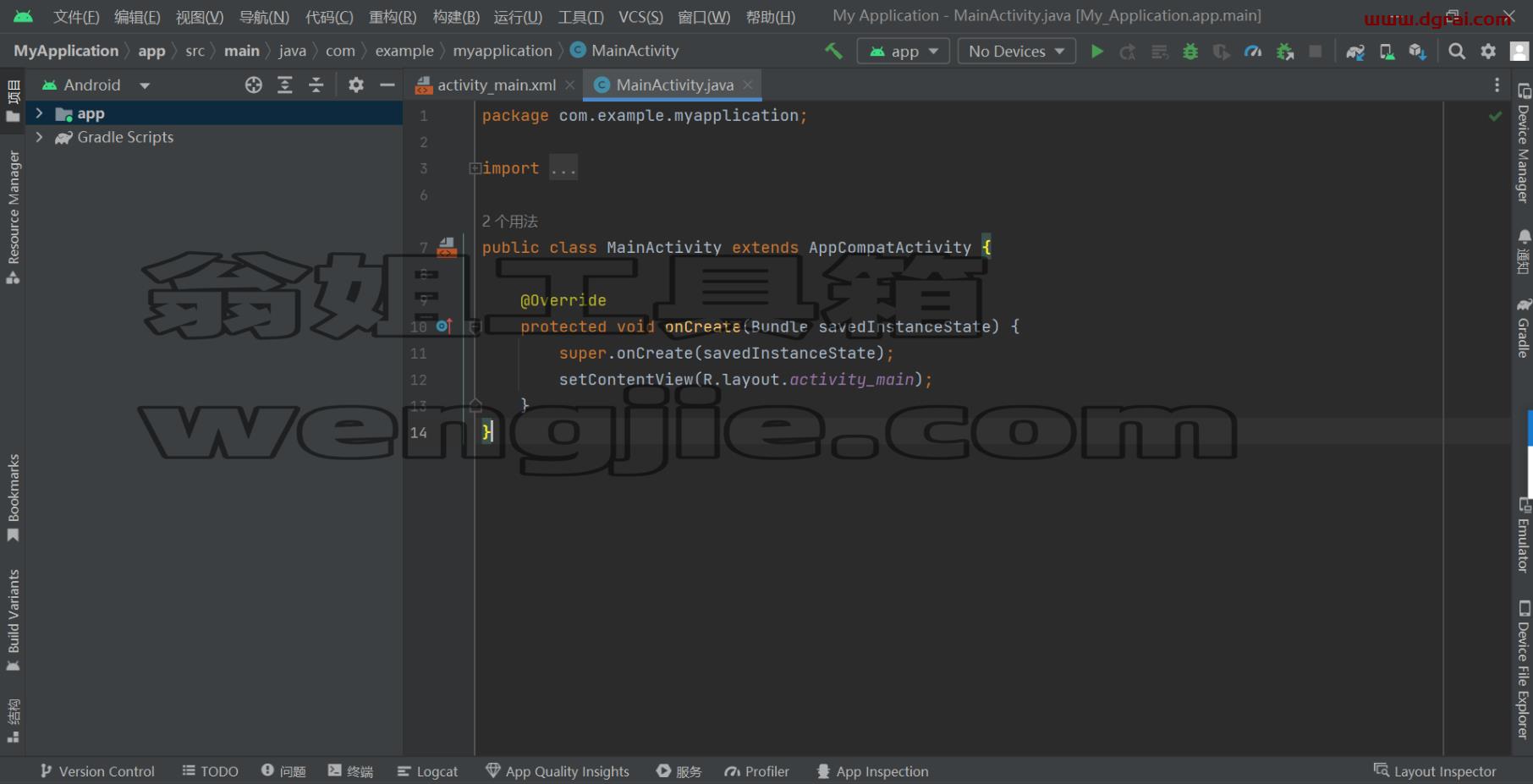Open the 工具(T) menu
The height and width of the screenshot is (784, 1533).
pyautogui.click(x=580, y=17)
